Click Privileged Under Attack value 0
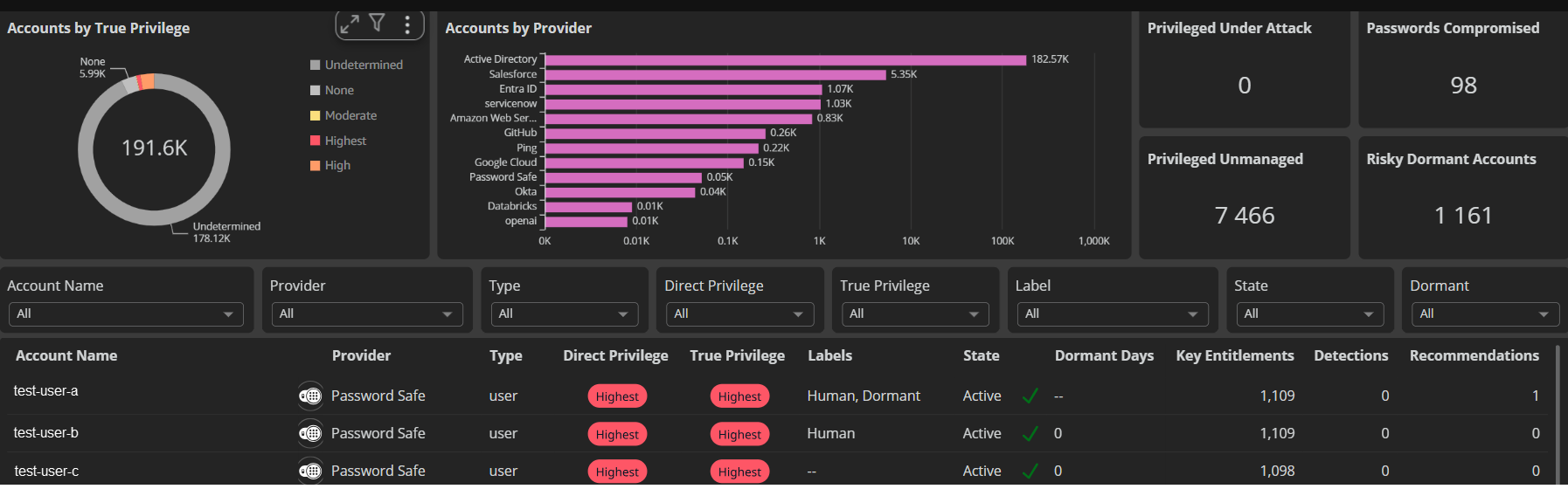Viewport: 1568px width, 489px height. pyautogui.click(x=1245, y=86)
